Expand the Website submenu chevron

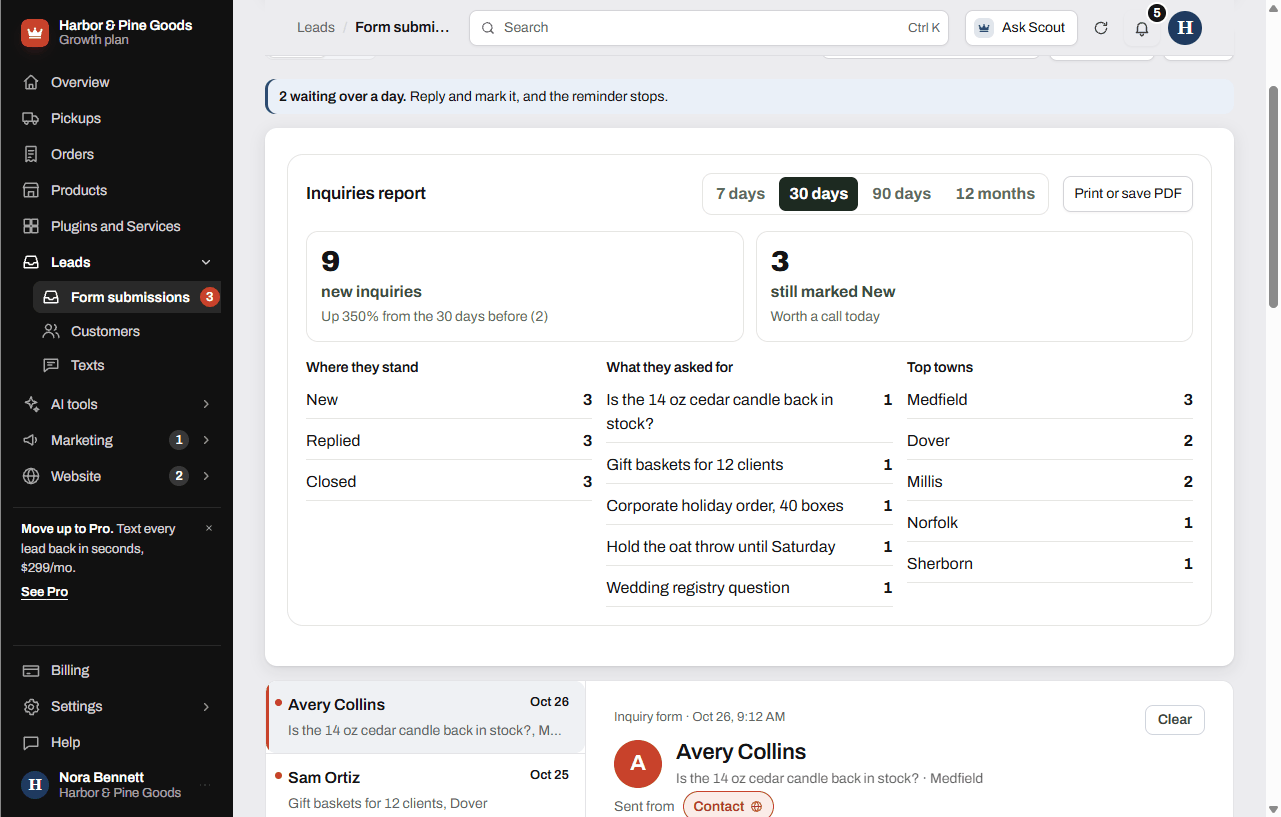pyautogui.click(x=206, y=476)
